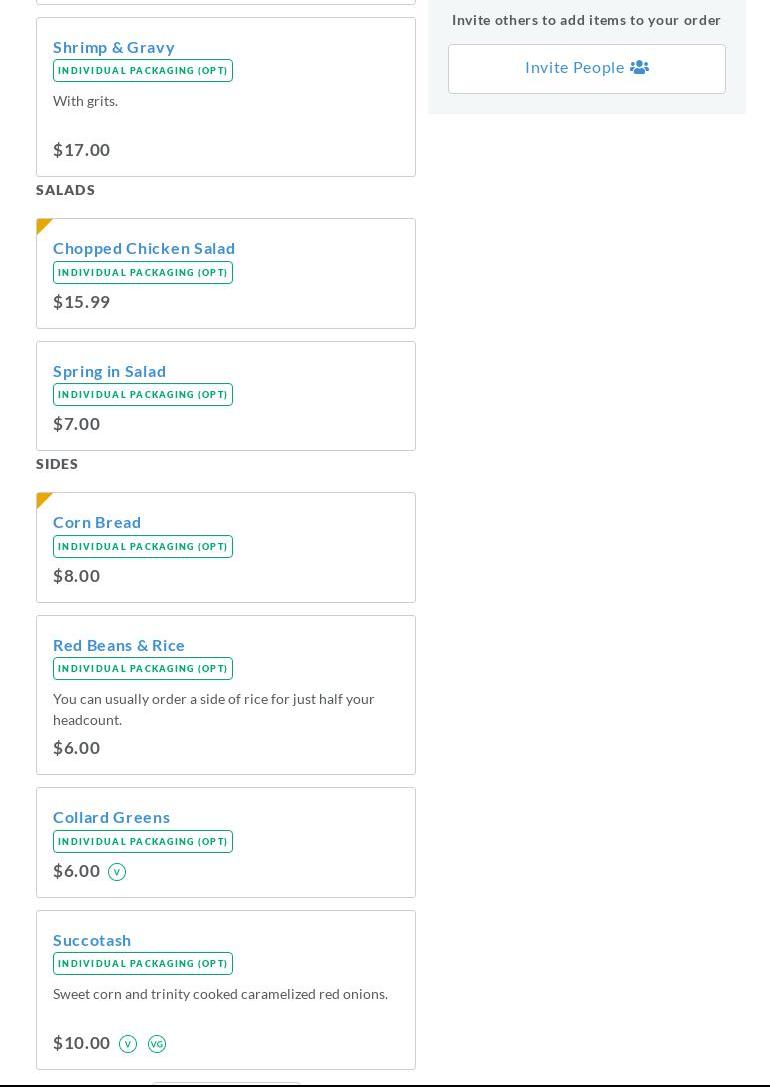
Task: Open the Corn Bread menu item
Action: click(x=97, y=522)
